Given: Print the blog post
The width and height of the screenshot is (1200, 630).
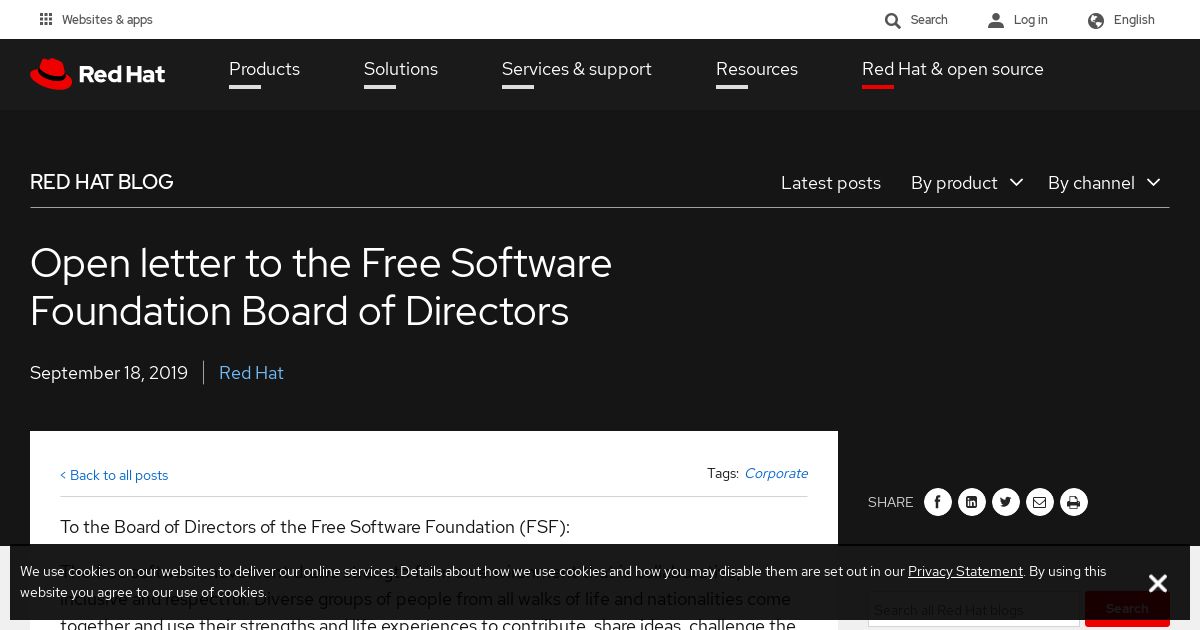Looking at the screenshot, I should [x=1074, y=502].
